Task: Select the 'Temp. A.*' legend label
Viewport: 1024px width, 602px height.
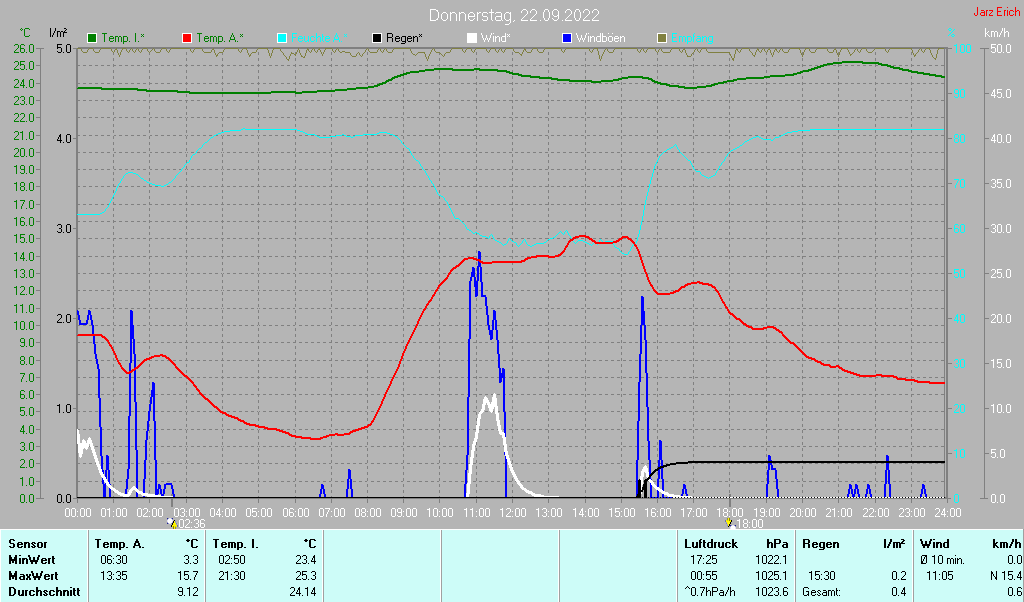Action: [220, 39]
